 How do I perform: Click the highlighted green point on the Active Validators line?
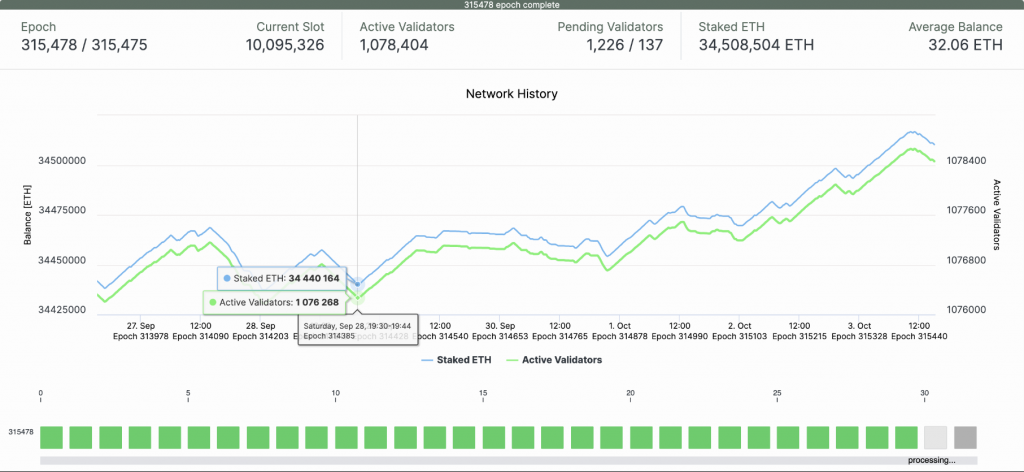pyautogui.click(x=357, y=298)
